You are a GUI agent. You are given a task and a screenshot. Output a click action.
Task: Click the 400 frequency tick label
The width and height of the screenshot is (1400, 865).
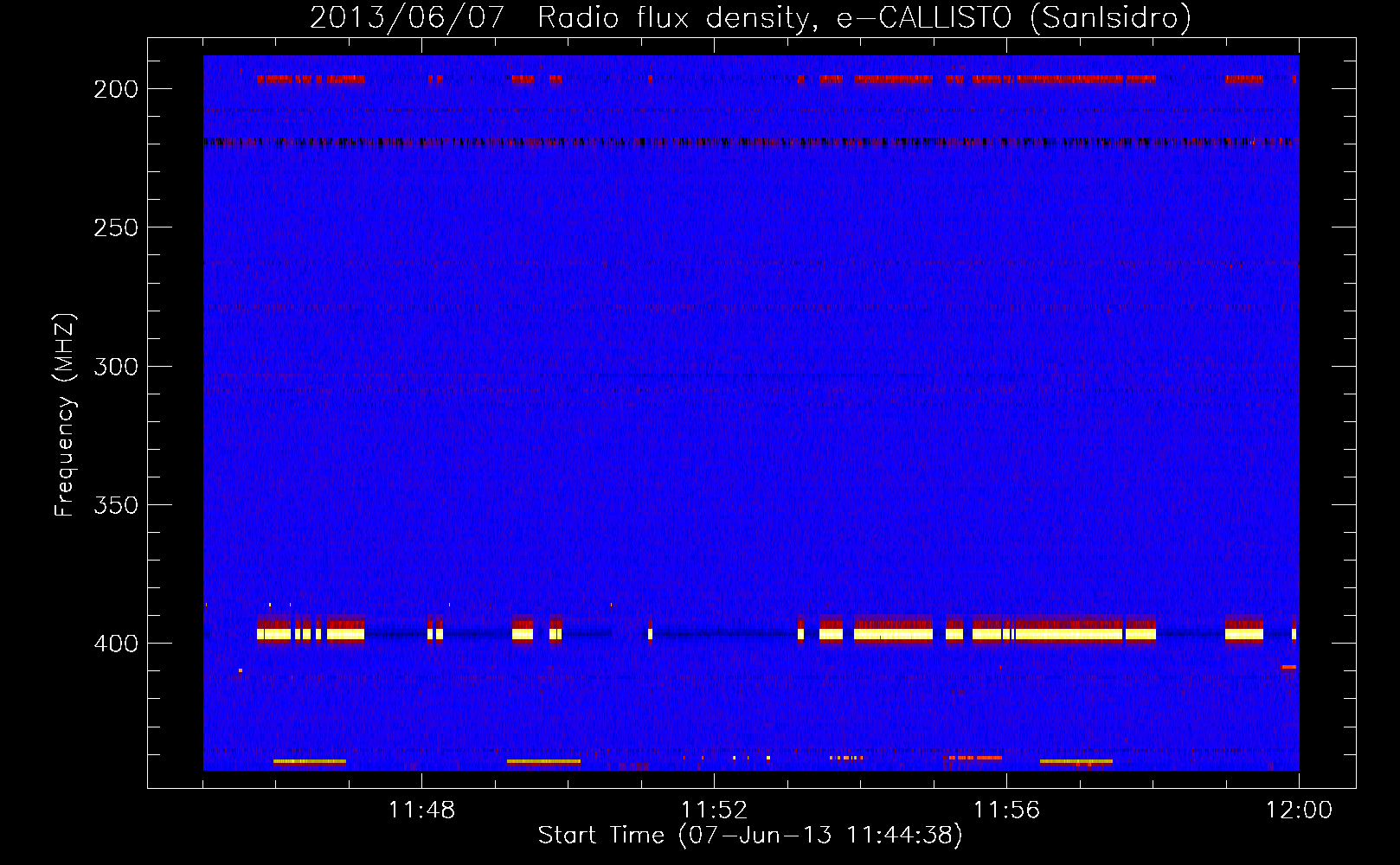116,644
